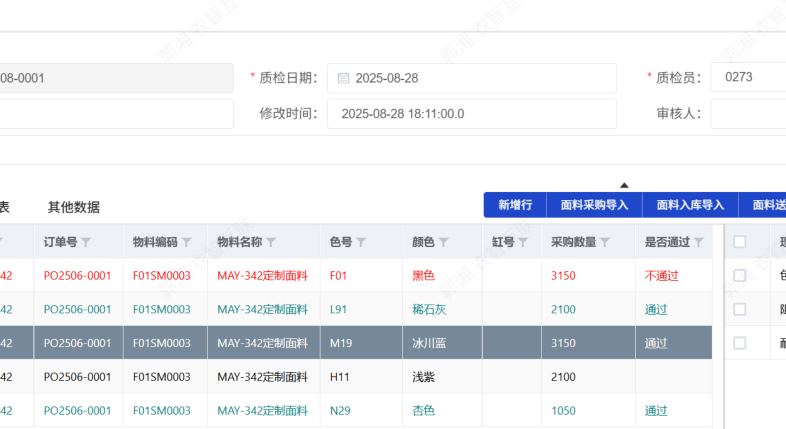Viewport: 786px width, 429px height.
Task: Set the 质检日期 field showing 2025-08-28
Action: pyautogui.click(x=472, y=78)
